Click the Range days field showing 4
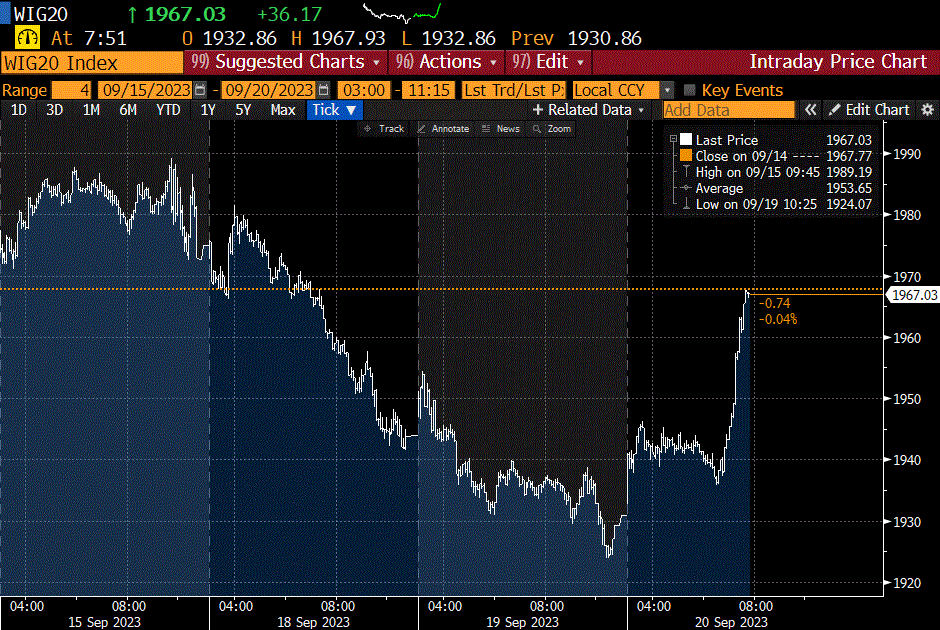 point(71,90)
